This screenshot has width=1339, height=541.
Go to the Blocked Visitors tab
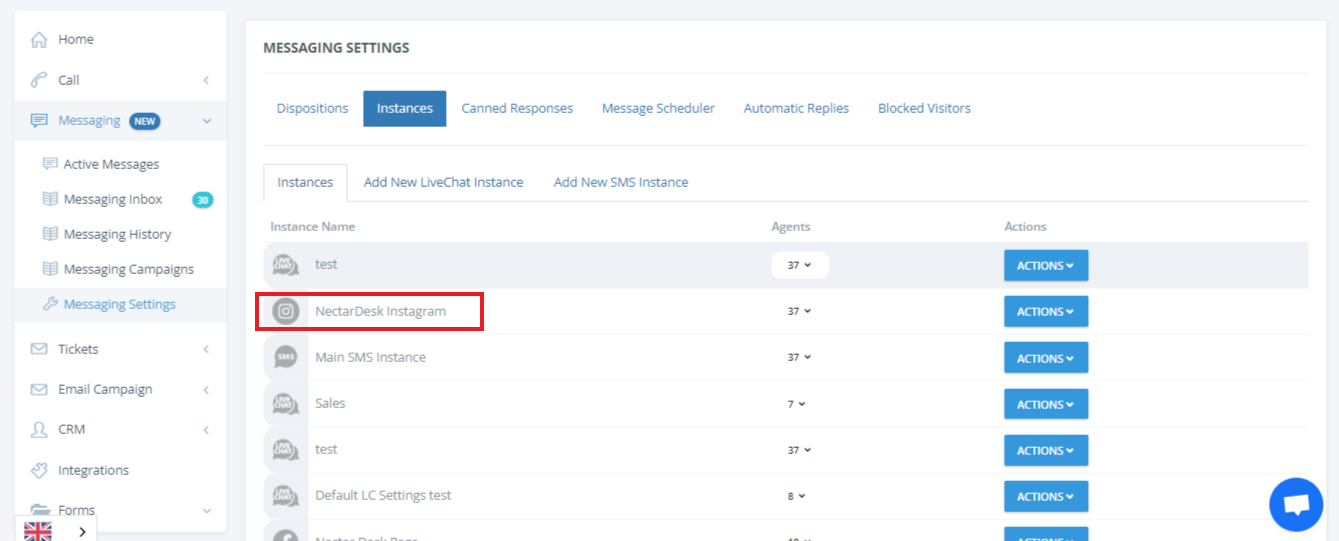click(x=924, y=108)
